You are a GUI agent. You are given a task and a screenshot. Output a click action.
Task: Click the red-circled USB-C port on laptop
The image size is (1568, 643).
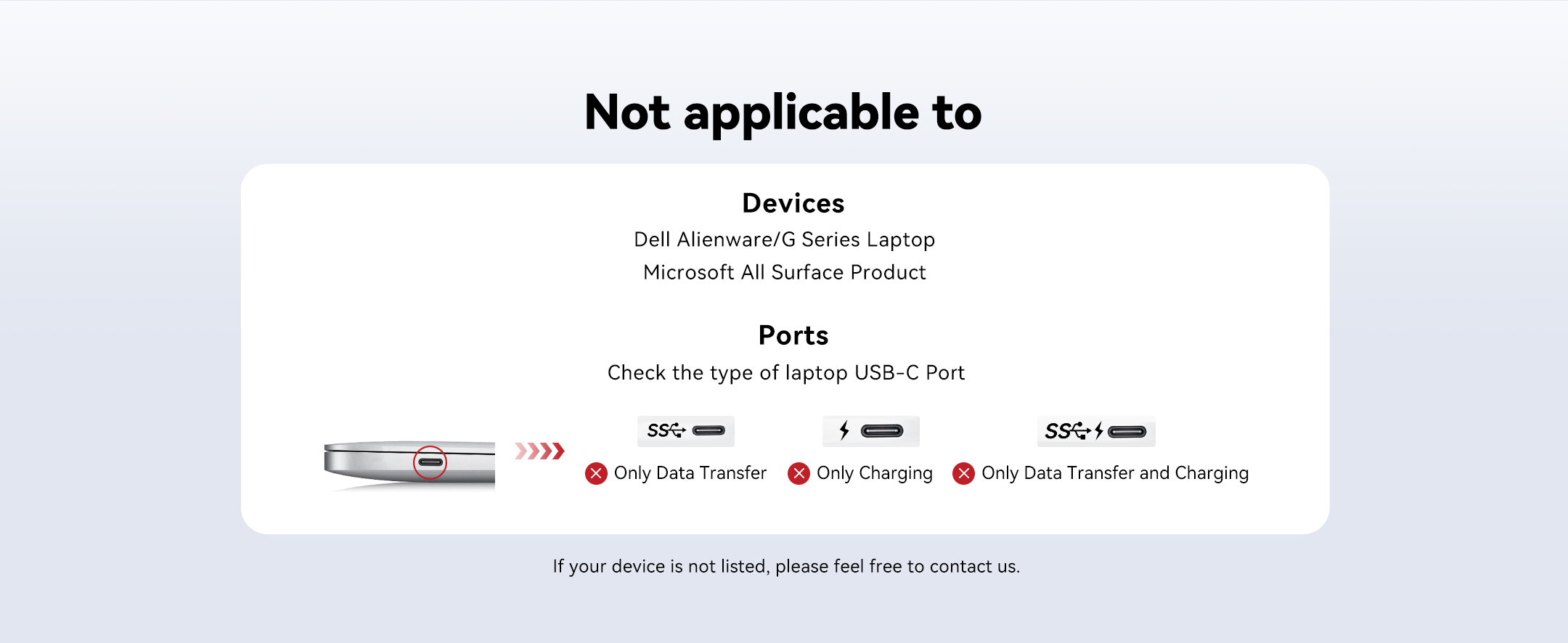pyautogui.click(x=430, y=462)
